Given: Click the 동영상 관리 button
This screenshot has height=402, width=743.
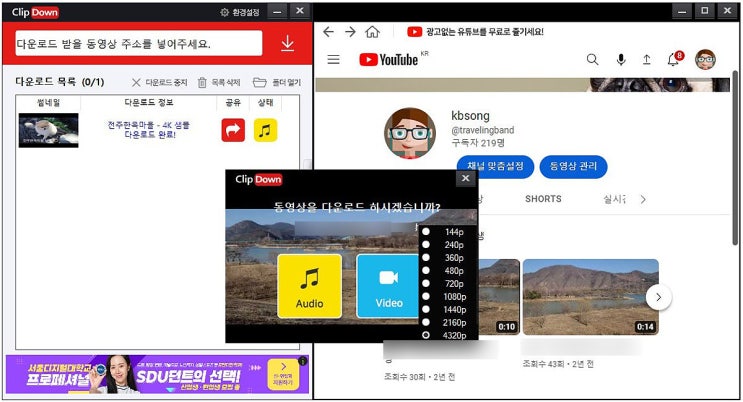Looking at the screenshot, I should click(573, 166).
